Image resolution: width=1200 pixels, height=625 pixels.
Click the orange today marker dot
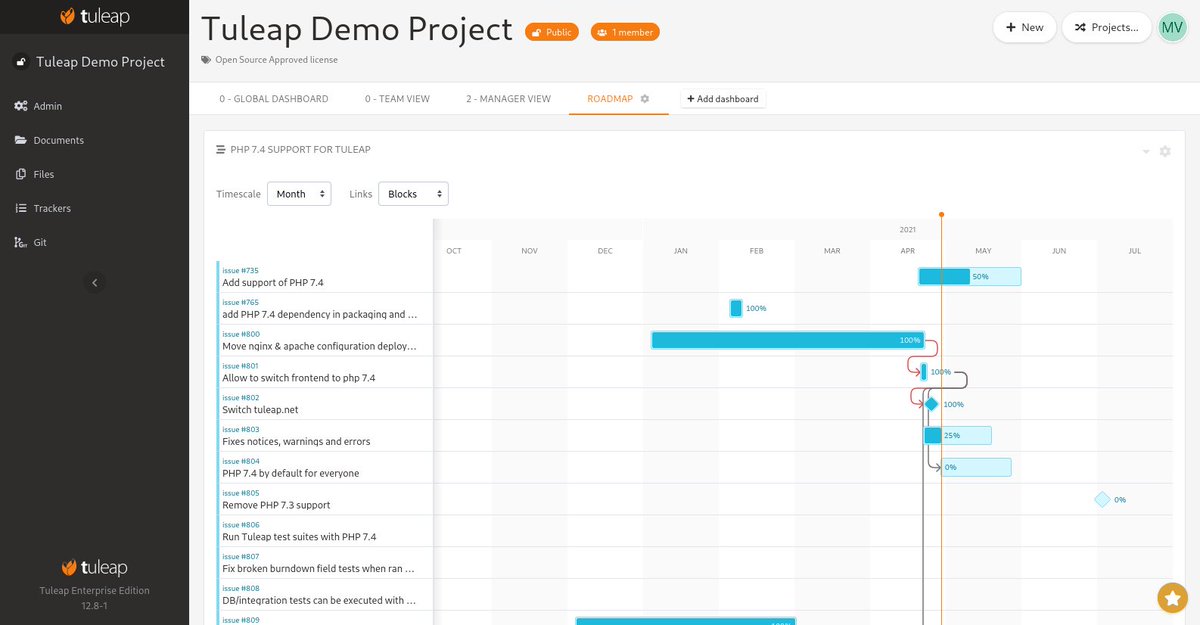[941, 215]
